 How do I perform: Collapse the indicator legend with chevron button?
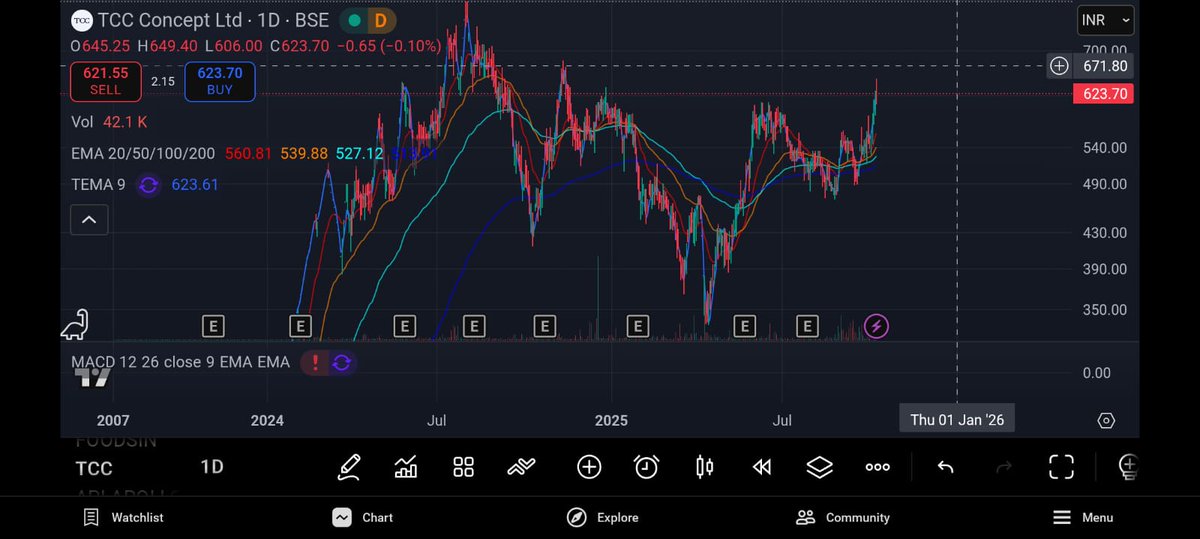coord(88,220)
